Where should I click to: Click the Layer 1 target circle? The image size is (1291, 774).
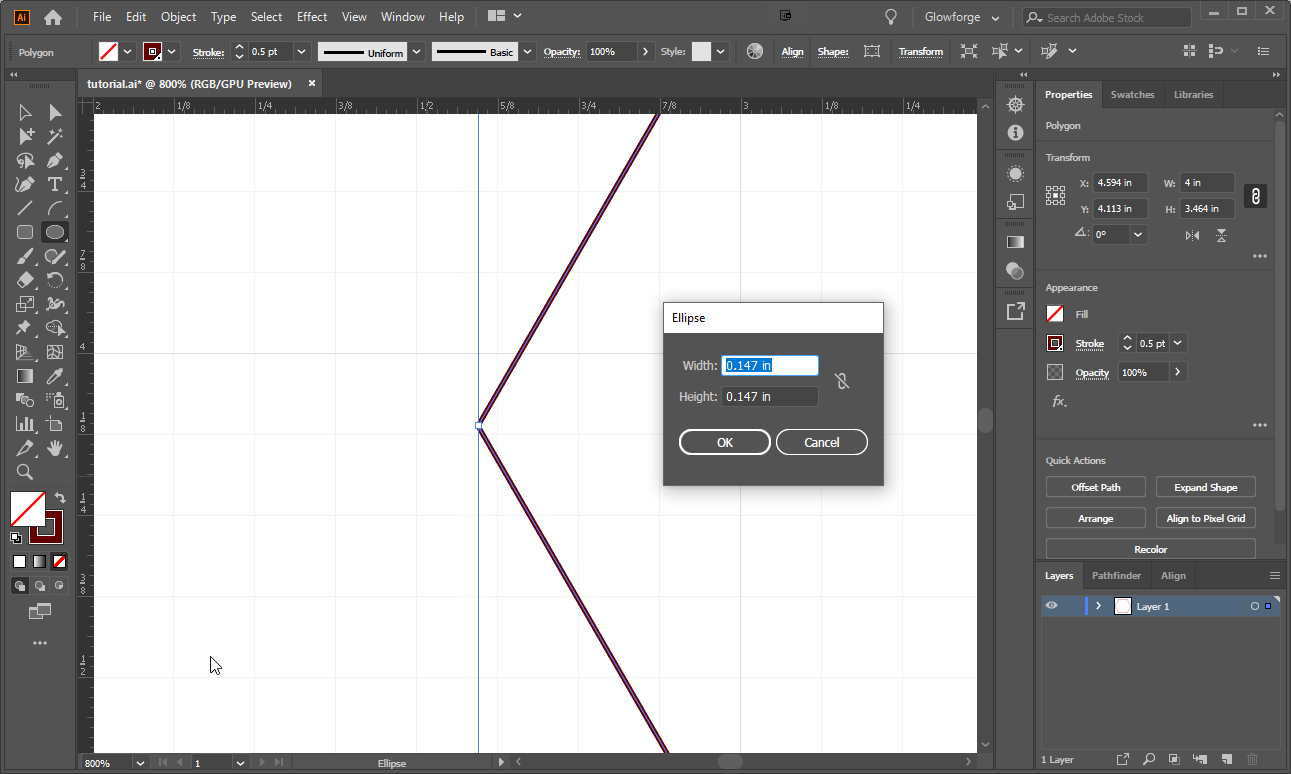(x=1255, y=606)
